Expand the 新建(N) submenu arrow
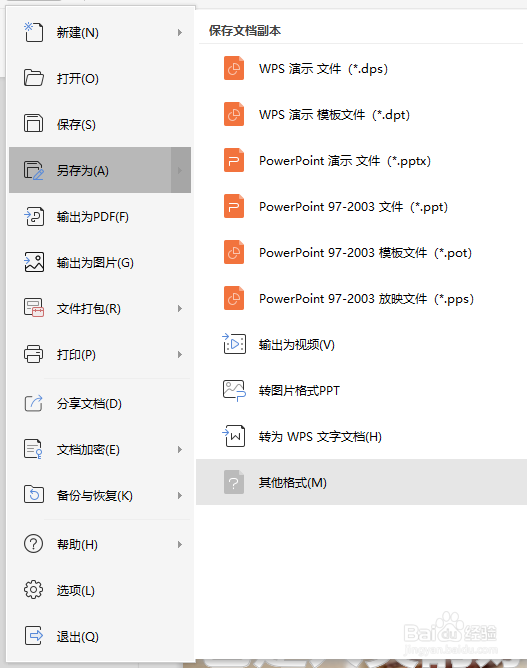Viewport: 527px width, 668px height. coord(180,32)
